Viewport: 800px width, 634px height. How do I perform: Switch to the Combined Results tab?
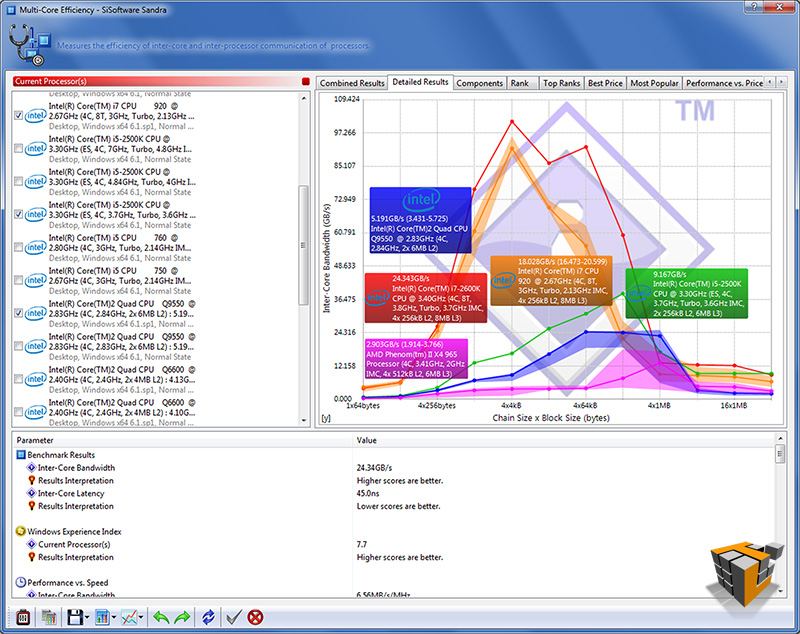[352, 83]
